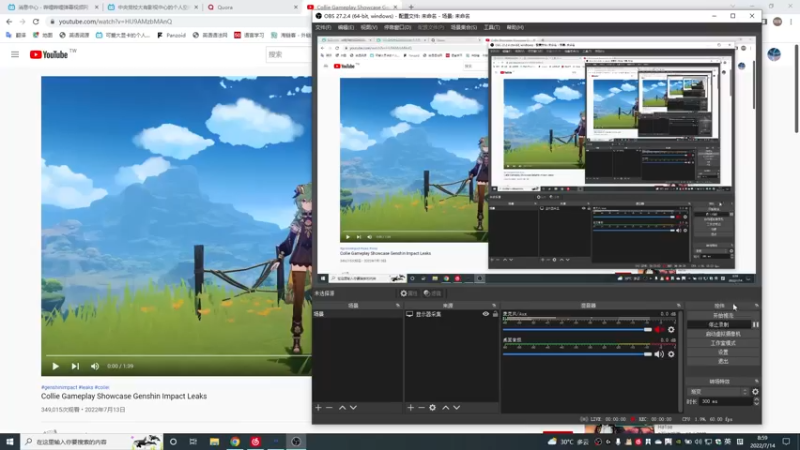Remove the selected source with the minus icon

point(421,408)
